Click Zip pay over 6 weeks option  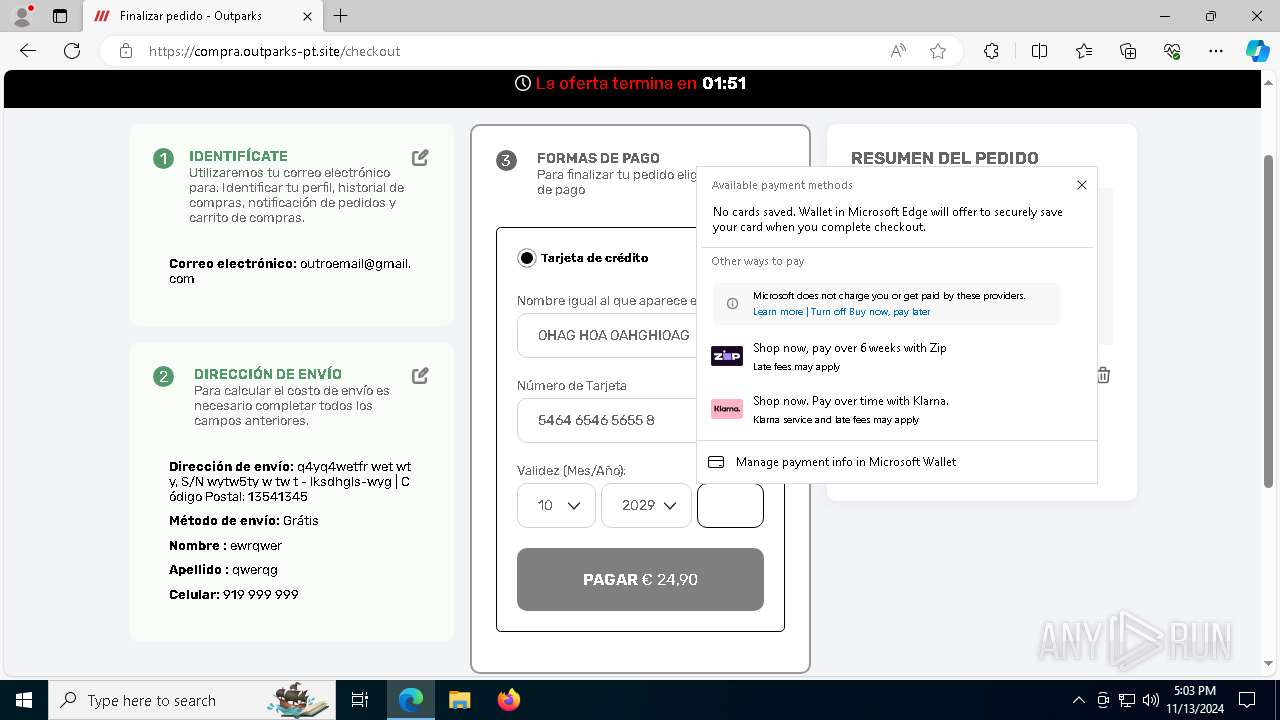click(898, 356)
